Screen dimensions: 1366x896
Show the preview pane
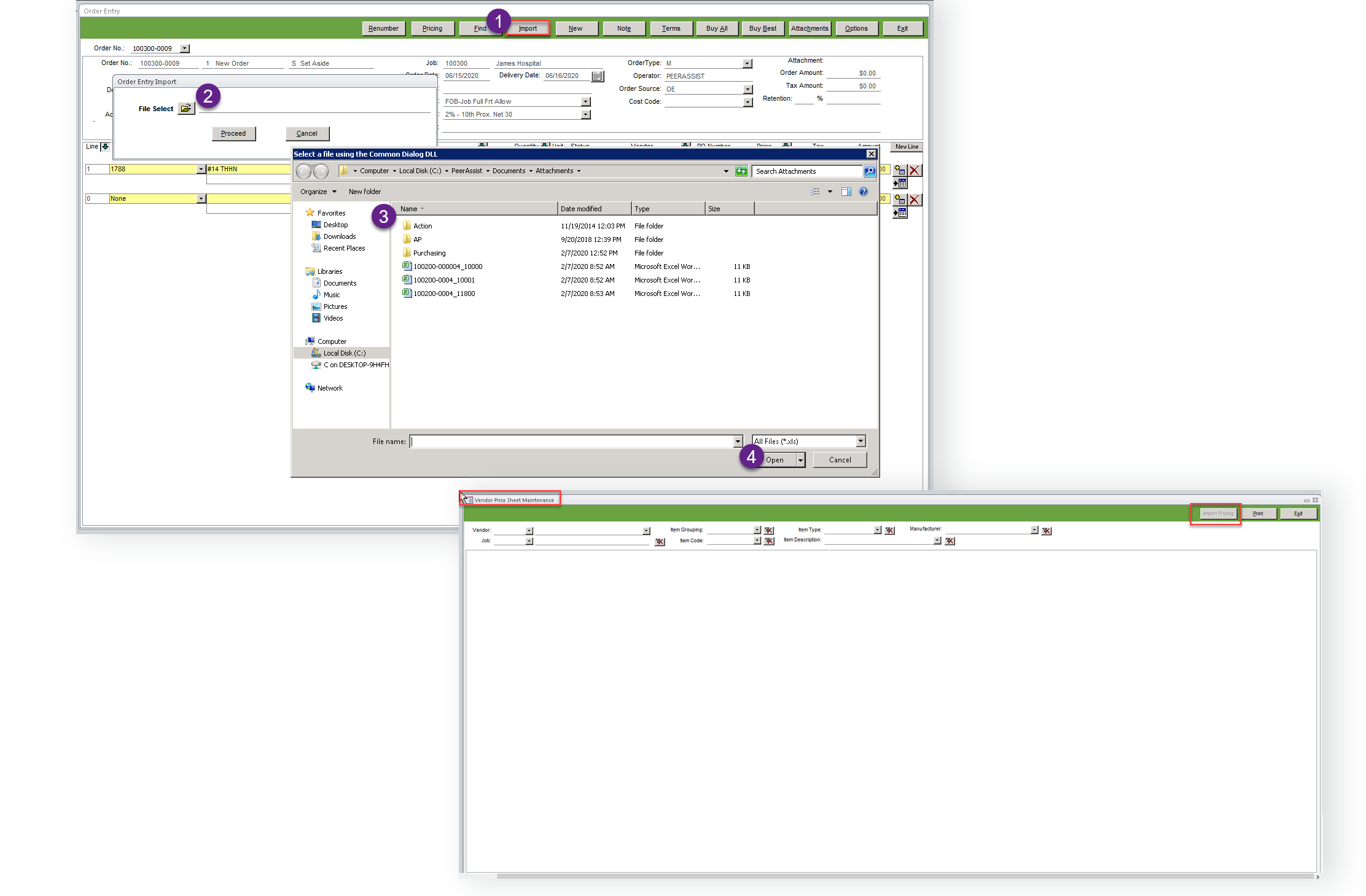[x=846, y=192]
